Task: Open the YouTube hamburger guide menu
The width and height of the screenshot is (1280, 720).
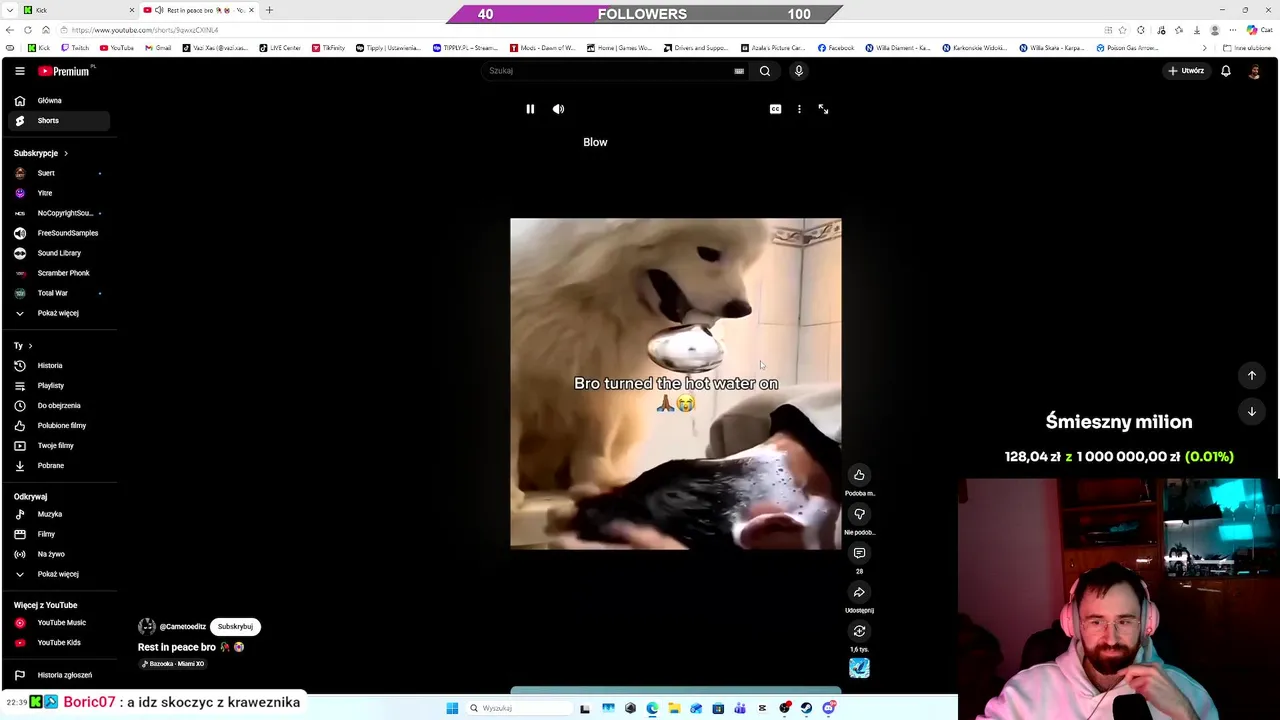Action: point(19,71)
